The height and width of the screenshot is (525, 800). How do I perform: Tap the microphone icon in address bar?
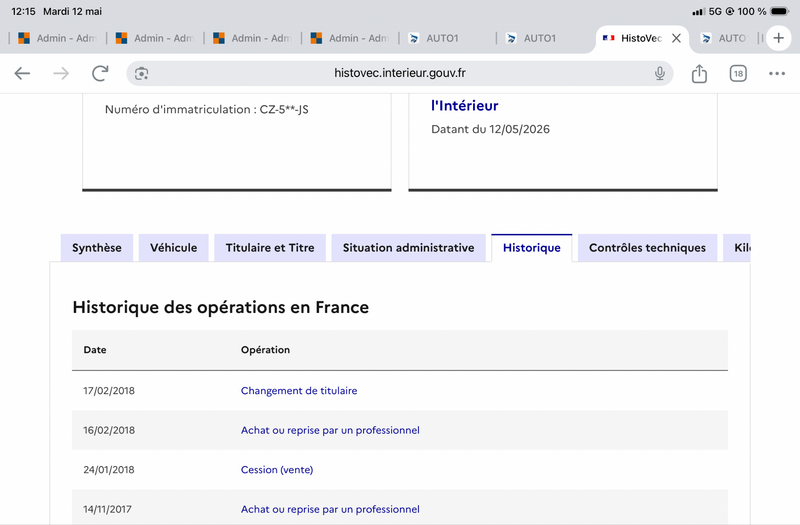point(660,73)
